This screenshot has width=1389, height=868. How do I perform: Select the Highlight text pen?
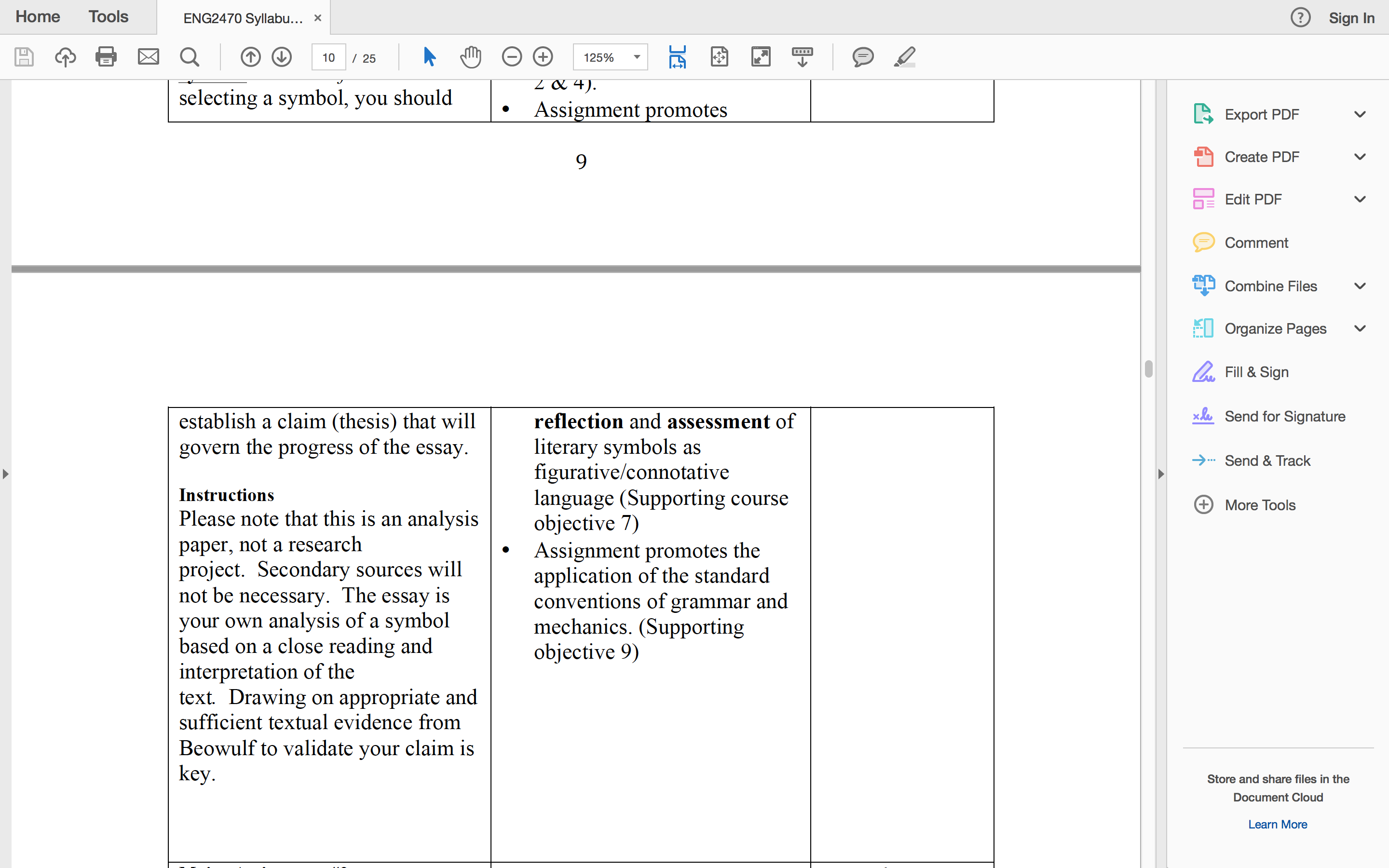tap(905, 57)
